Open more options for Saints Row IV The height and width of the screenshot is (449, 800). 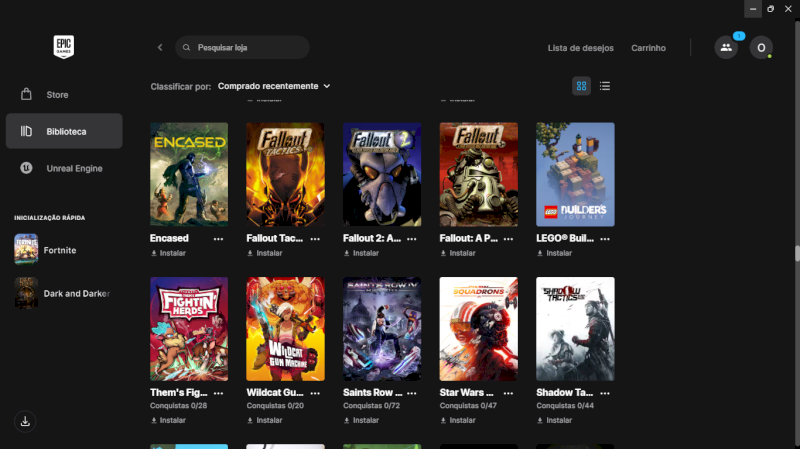tap(412, 393)
